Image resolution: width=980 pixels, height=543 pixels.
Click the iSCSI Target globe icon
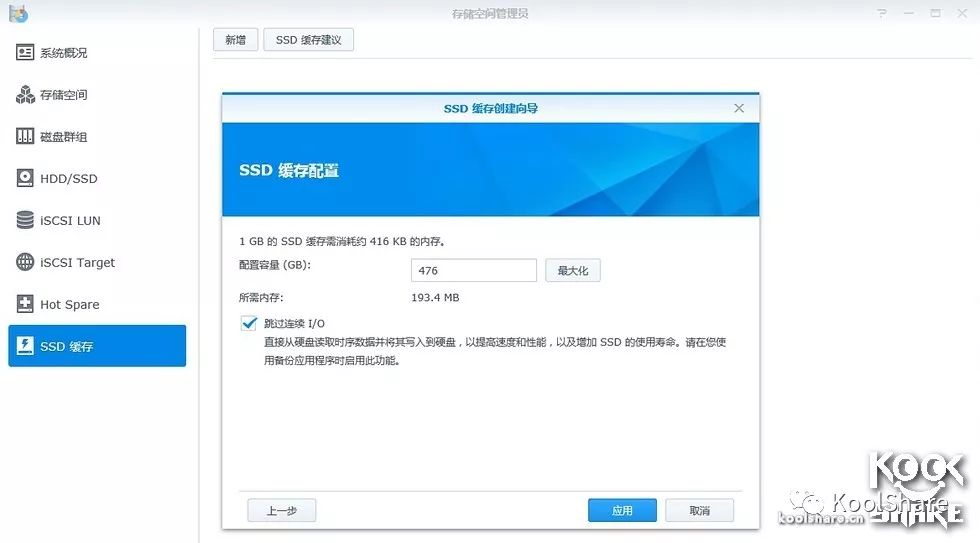tap(25, 262)
